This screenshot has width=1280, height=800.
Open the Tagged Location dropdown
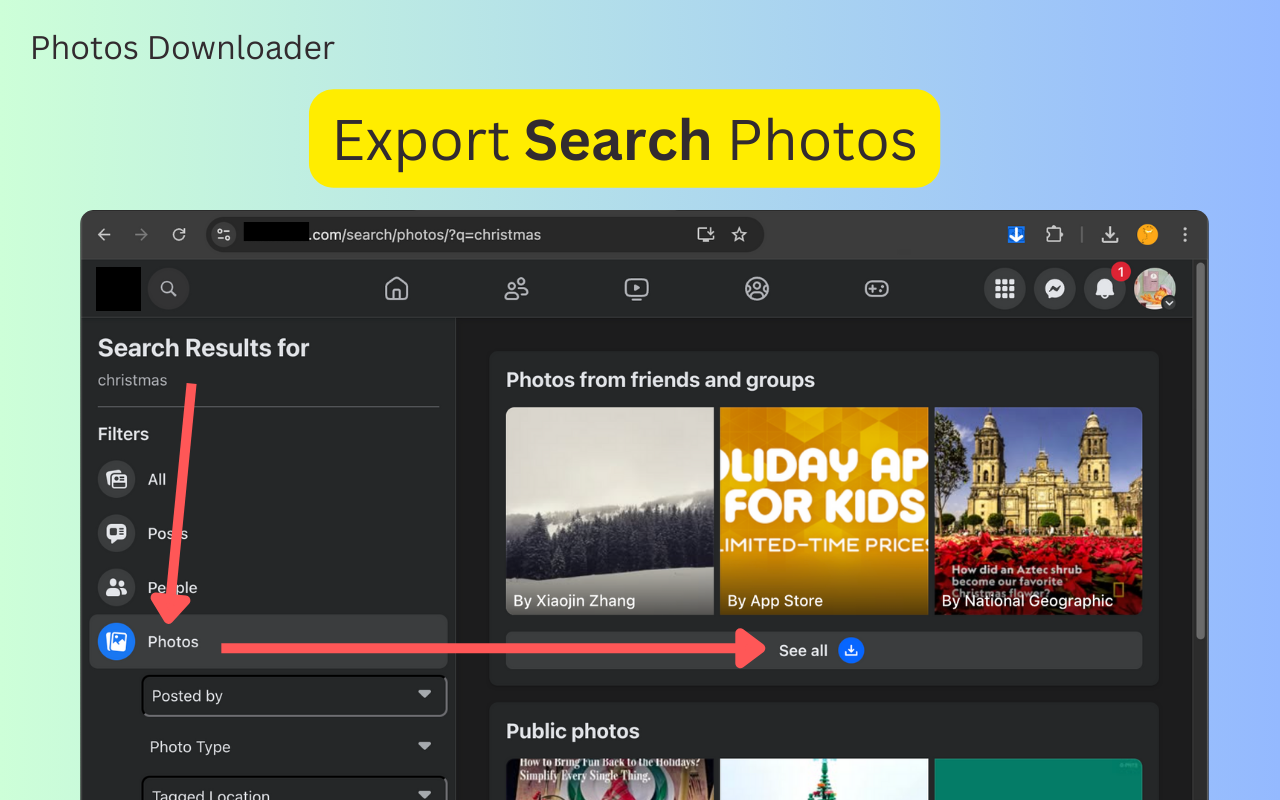click(294, 791)
